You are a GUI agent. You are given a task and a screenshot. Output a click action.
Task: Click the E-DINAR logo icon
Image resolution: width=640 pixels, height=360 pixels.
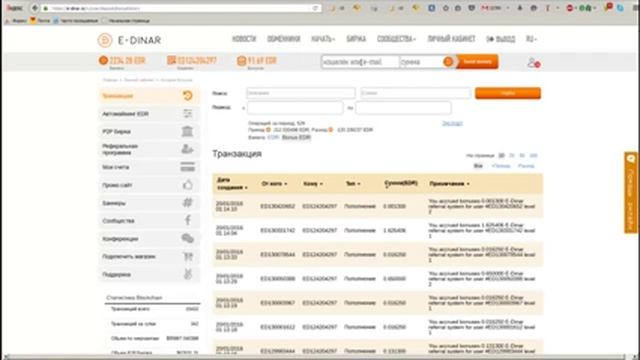pos(105,40)
